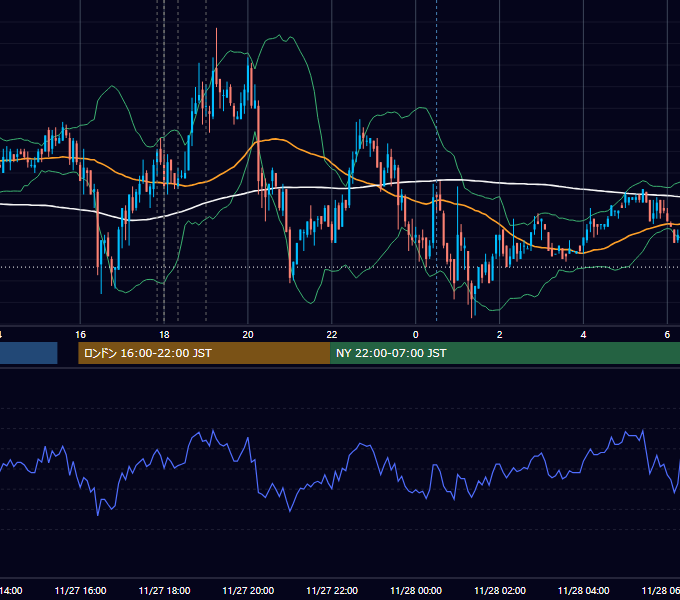Click the 11/27 16:00 time axis label

[80, 590]
